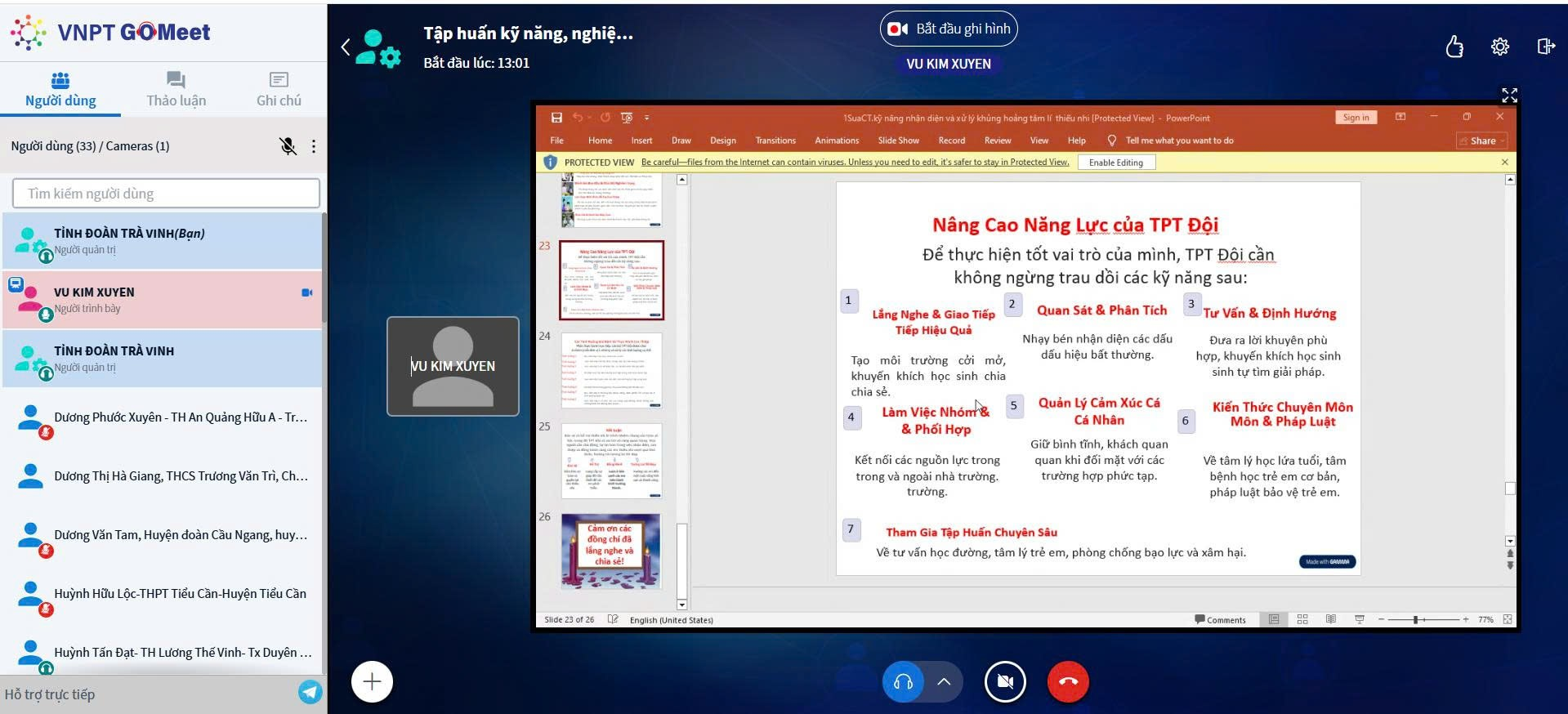Start recording with Bắt đầu ghi hình

[x=949, y=29]
